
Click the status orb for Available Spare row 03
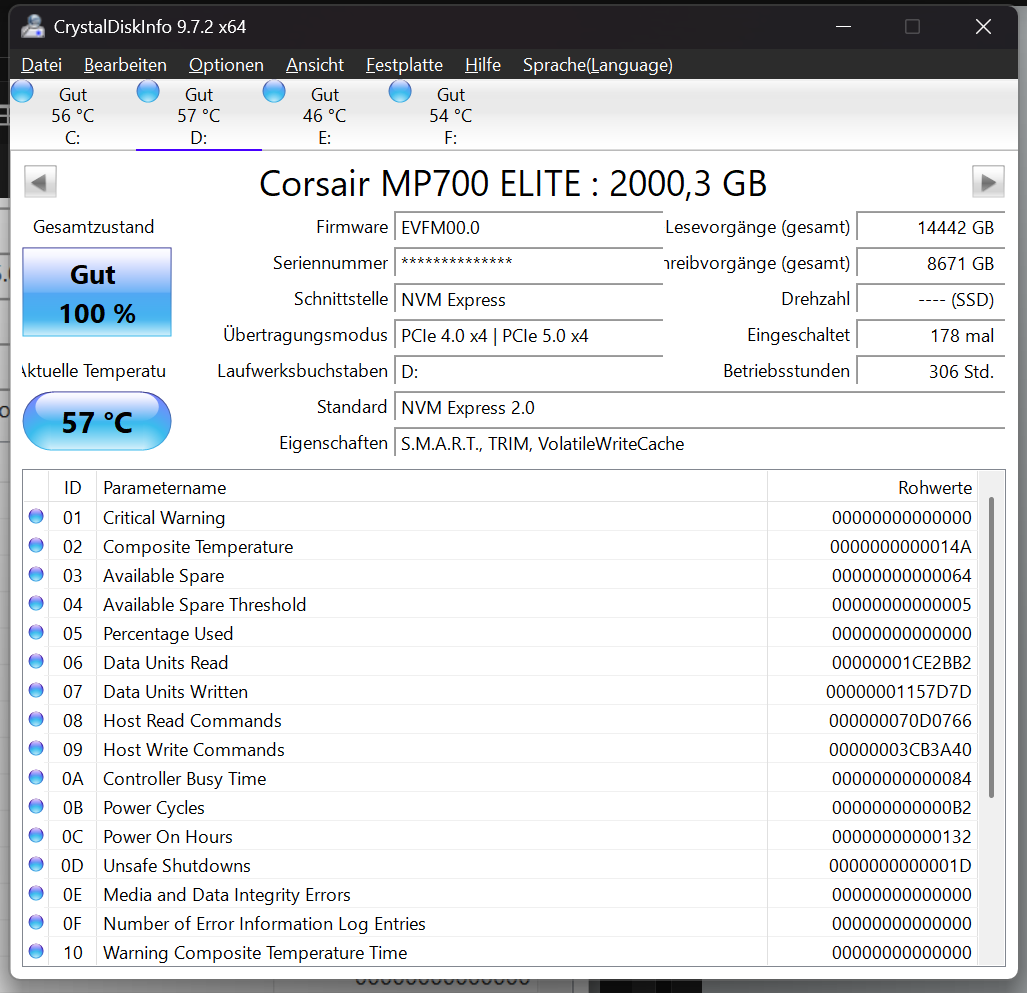point(36,574)
